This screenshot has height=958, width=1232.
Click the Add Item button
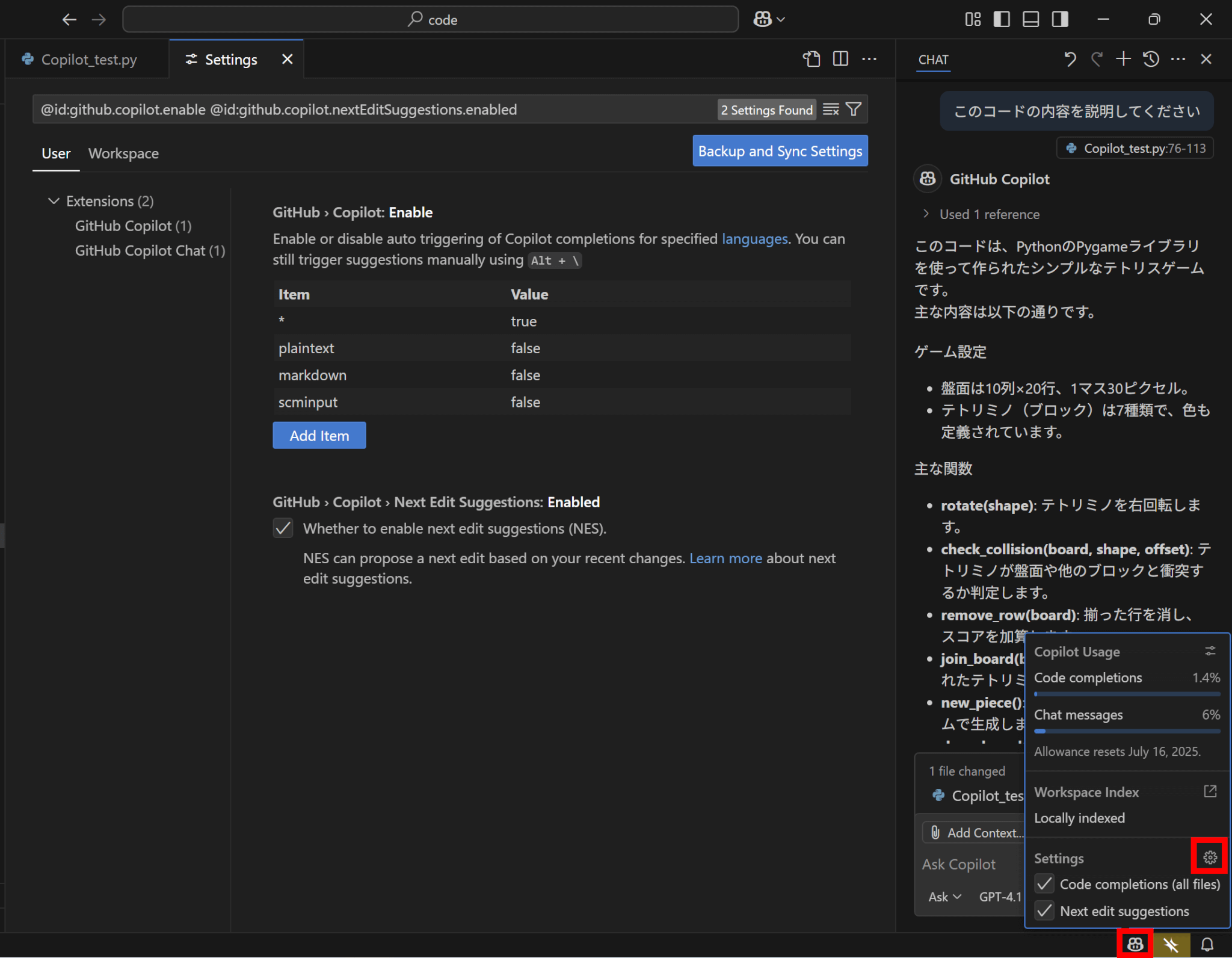tap(319, 436)
